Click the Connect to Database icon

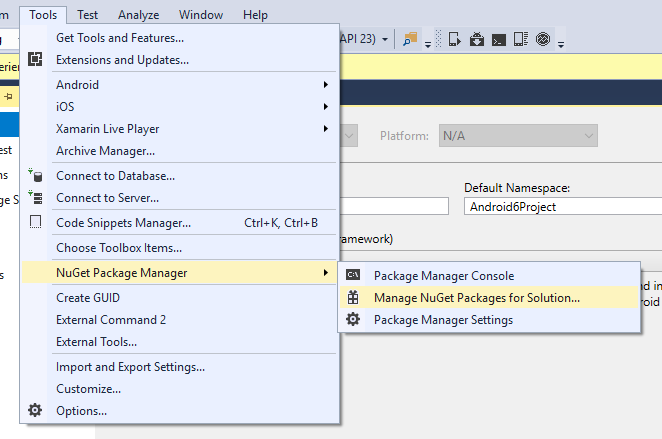tap(35, 175)
